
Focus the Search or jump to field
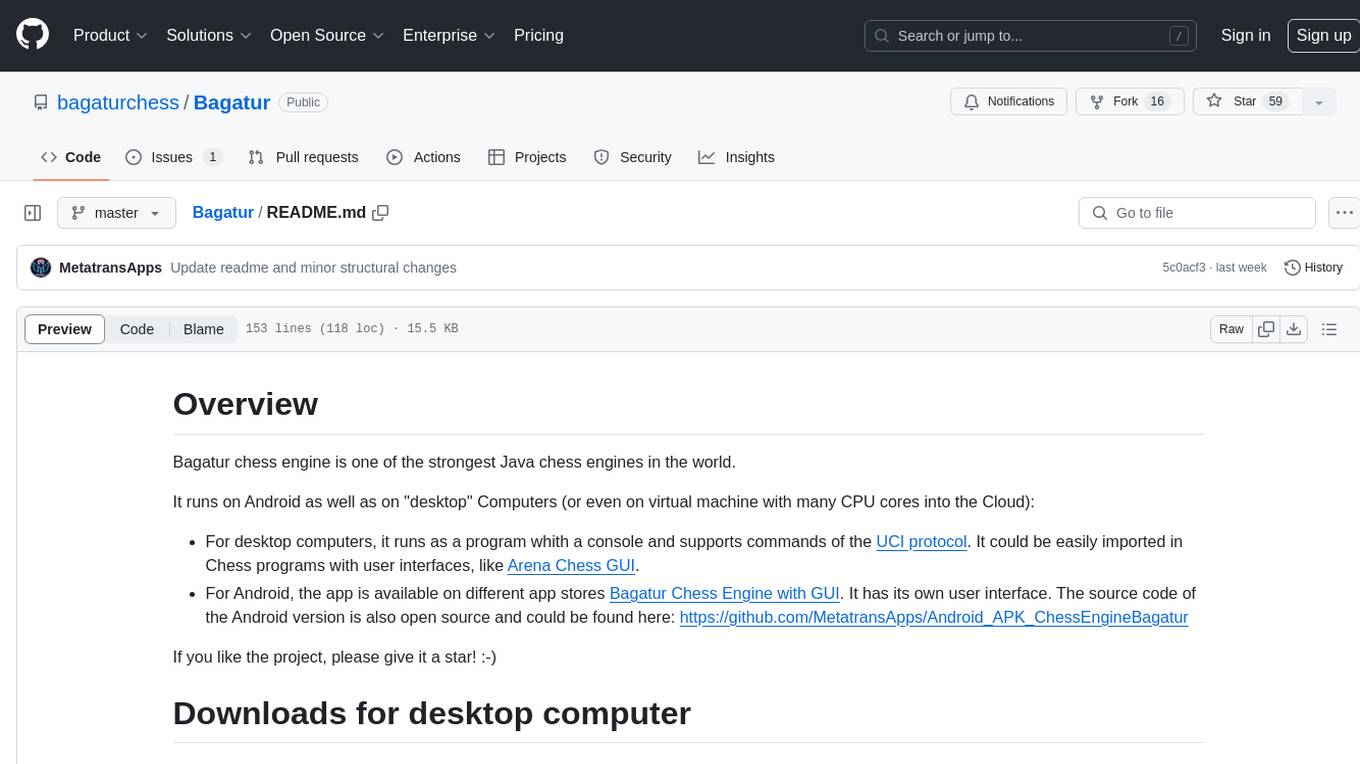(x=1031, y=36)
